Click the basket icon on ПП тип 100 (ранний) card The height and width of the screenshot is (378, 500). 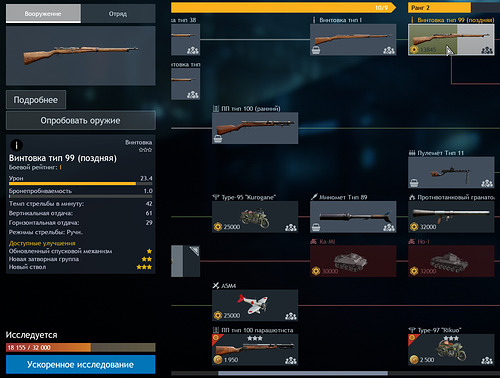coord(218,139)
